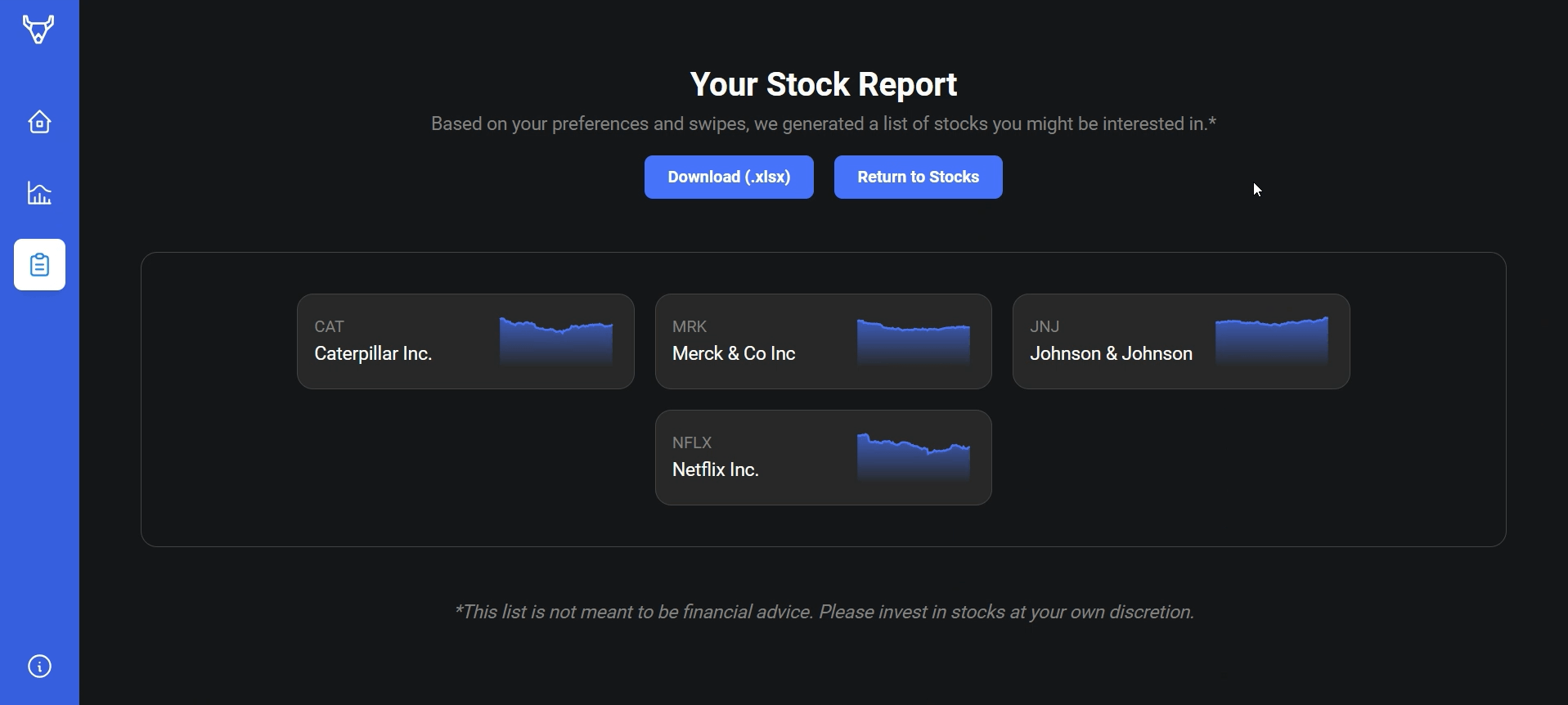Open the Johnson & Johnson stock card
The image size is (1568, 705).
click(x=1181, y=341)
